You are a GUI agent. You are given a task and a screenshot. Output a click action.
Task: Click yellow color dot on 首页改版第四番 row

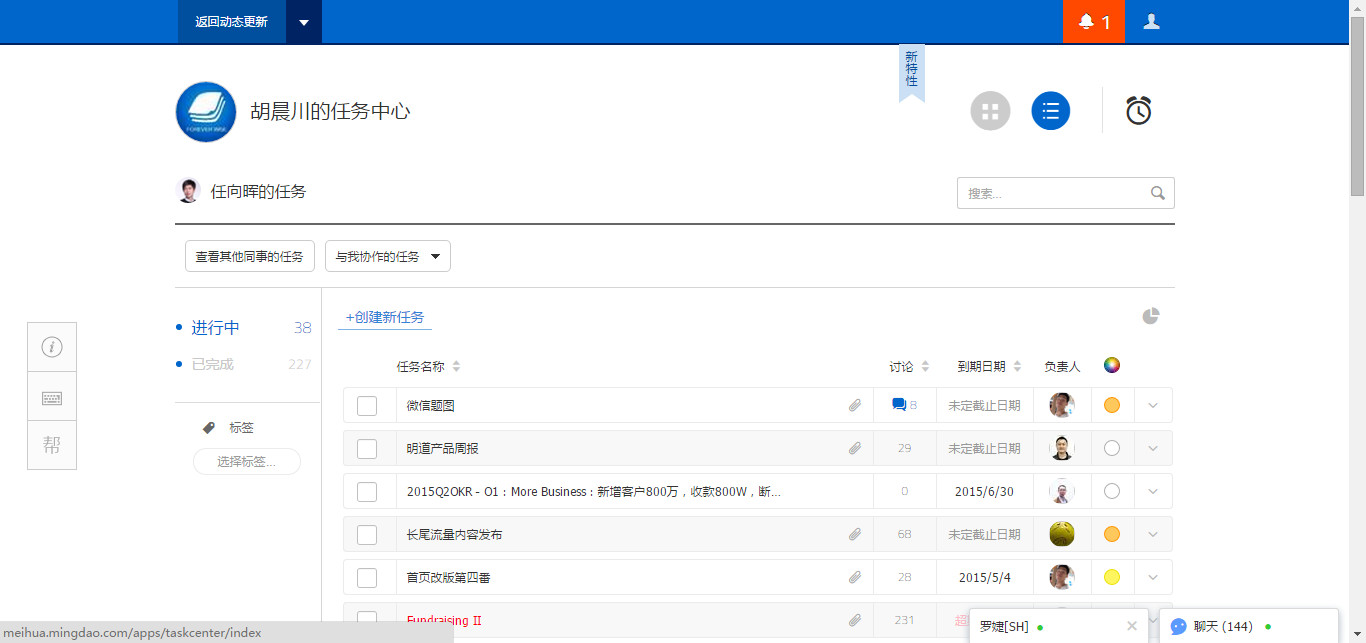coord(1112,577)
